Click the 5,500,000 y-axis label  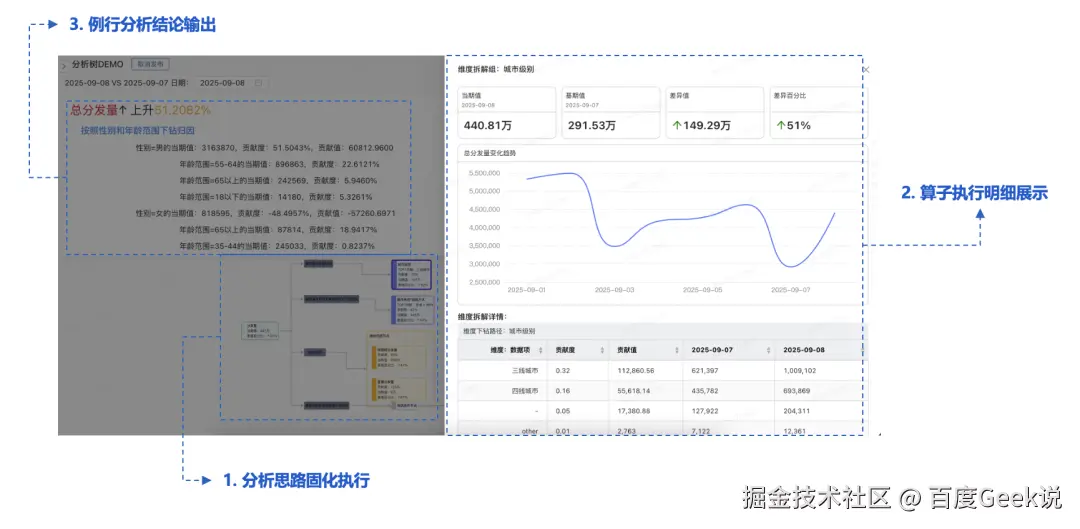[x=484, y=173]
